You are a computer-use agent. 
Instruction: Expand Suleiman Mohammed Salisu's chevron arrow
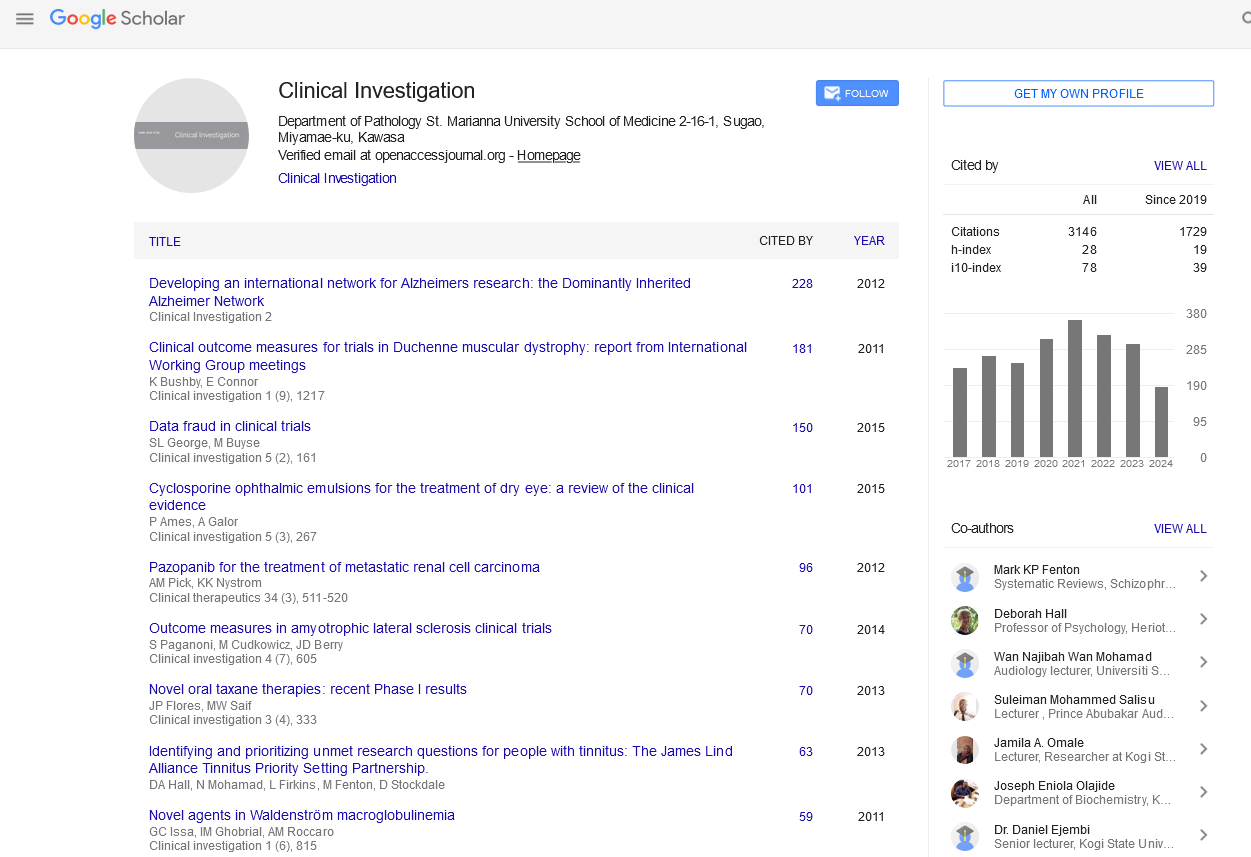1204,706
